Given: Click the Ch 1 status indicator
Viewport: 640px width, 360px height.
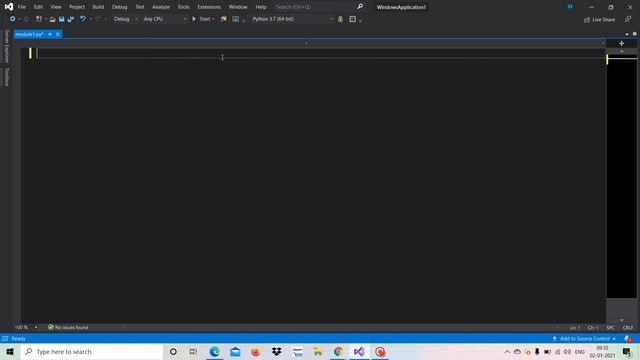Looking at the screenshot, I should 593,327.
